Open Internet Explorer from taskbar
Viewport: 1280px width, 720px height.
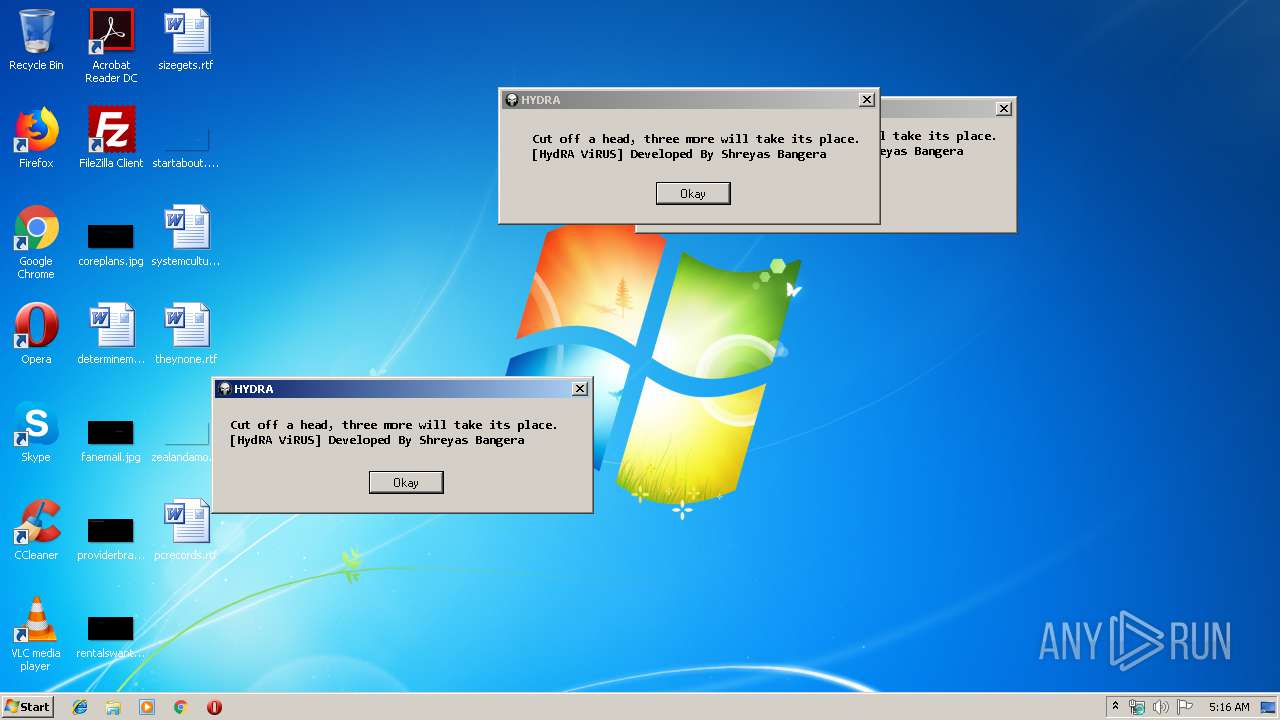pos(80,707)
